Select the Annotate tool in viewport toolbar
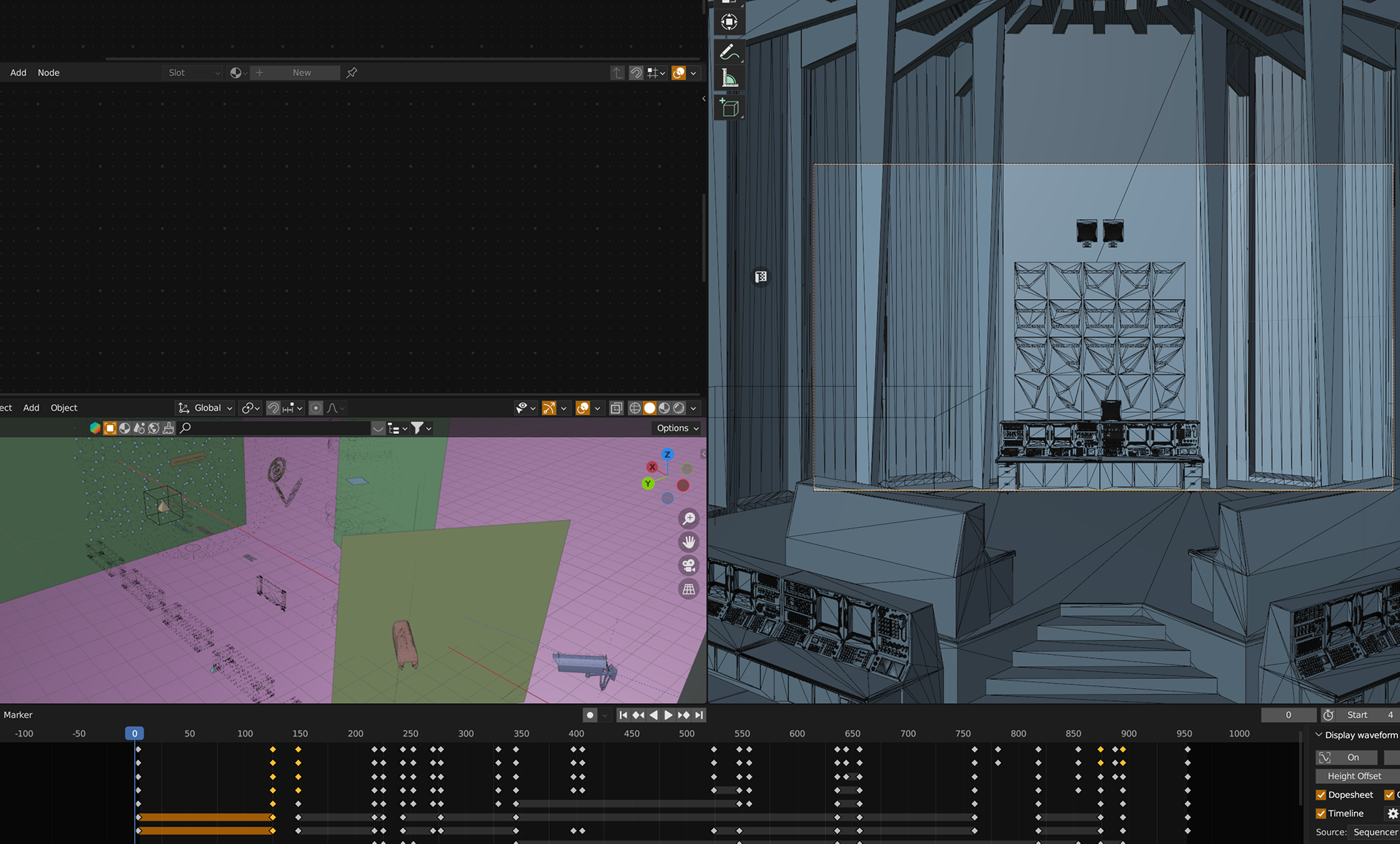The height and width of the screenshot is (844, 1400). 728,53
